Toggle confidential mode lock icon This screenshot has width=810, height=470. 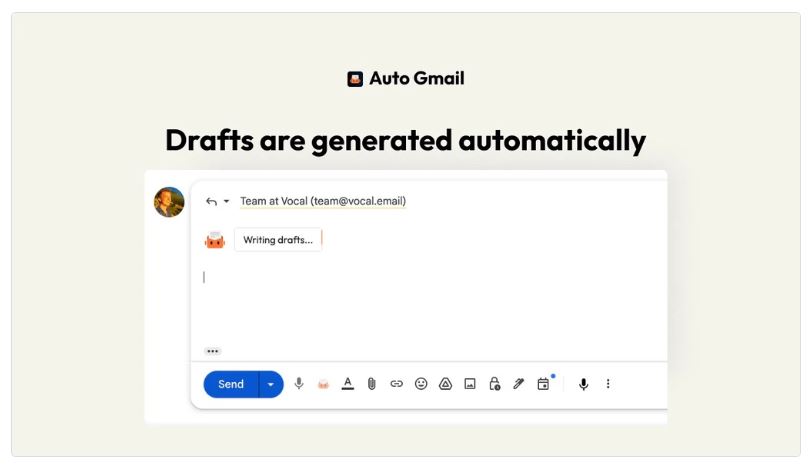click(x=494, y=384)
